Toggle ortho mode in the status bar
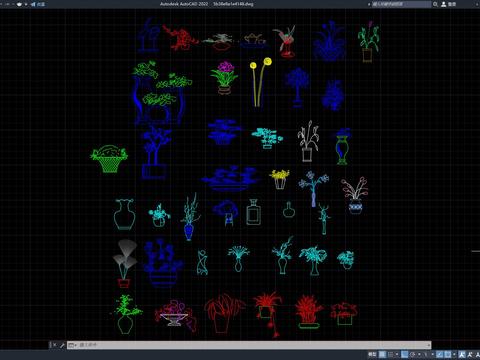This screenshot has height=360, width=480. pyautogui.click(x=405, y=354)
